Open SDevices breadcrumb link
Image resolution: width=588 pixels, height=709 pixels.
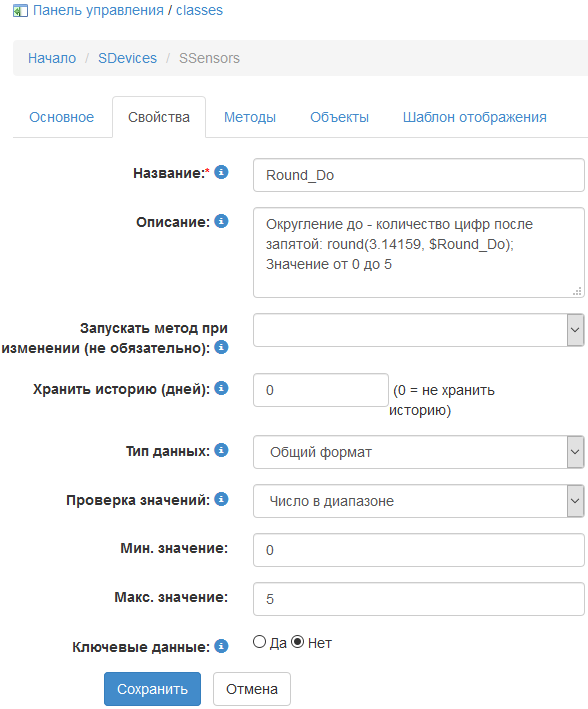point(128,58)
